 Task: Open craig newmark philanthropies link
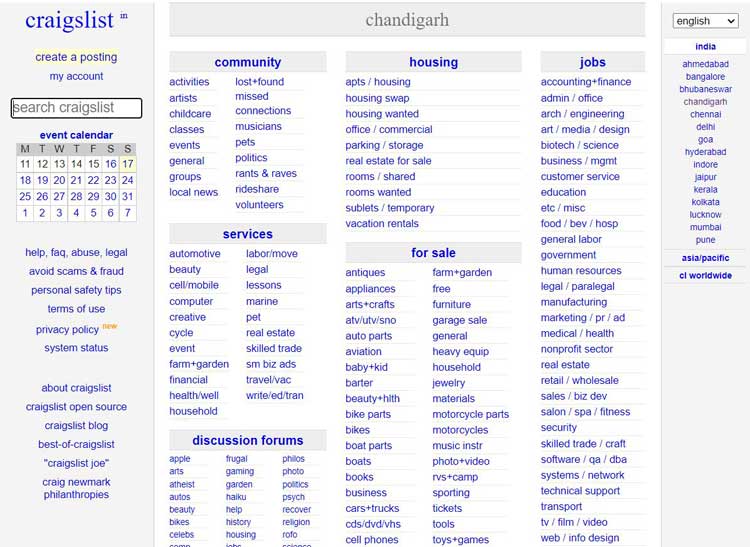point(77,488)
